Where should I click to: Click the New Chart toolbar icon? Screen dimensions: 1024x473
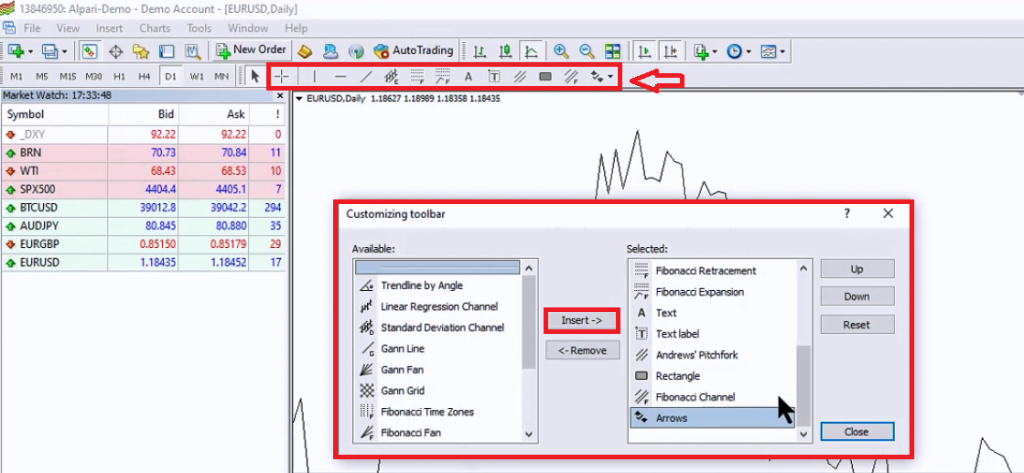16,51
